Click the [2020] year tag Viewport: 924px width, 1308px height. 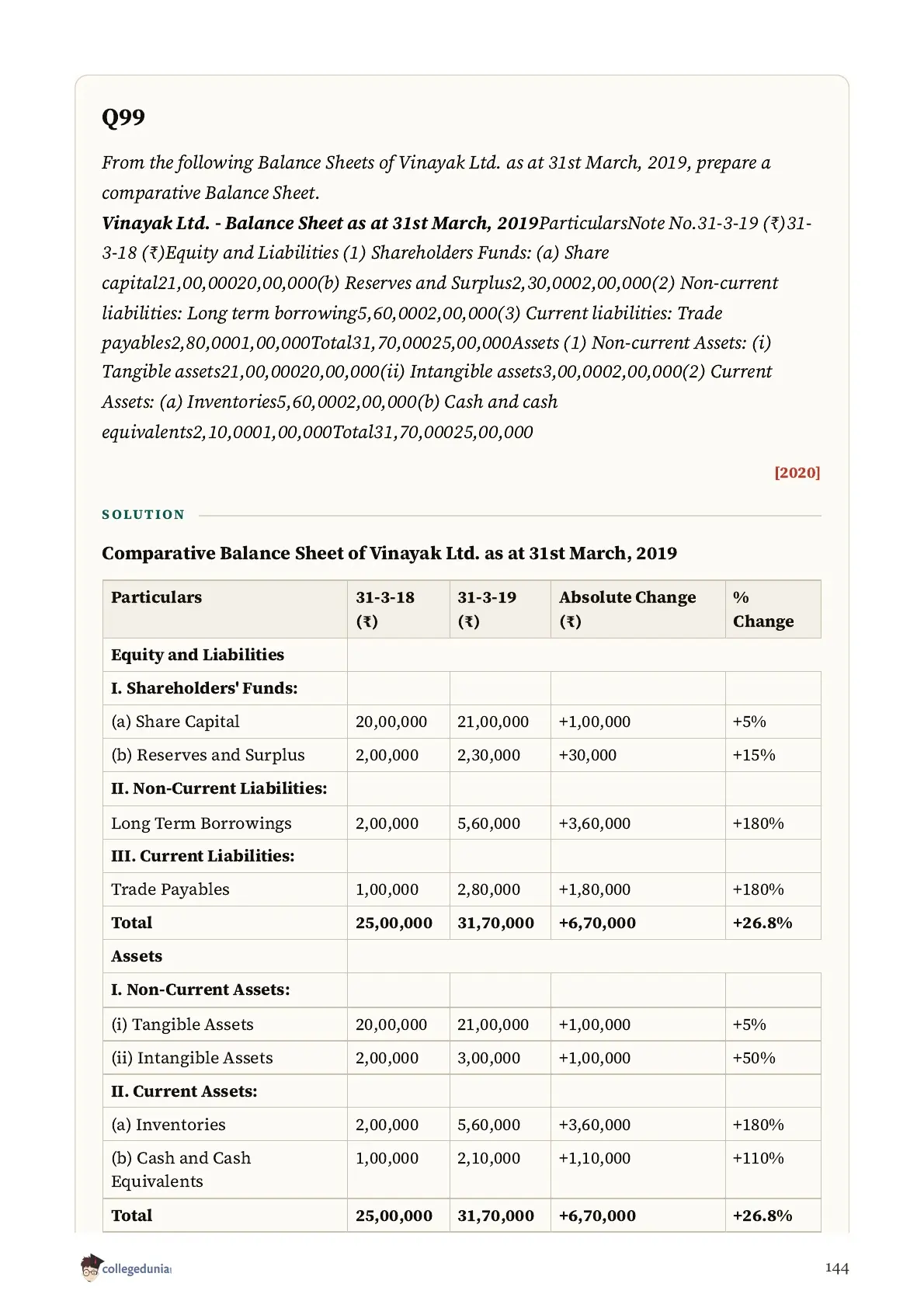point(797,472)
